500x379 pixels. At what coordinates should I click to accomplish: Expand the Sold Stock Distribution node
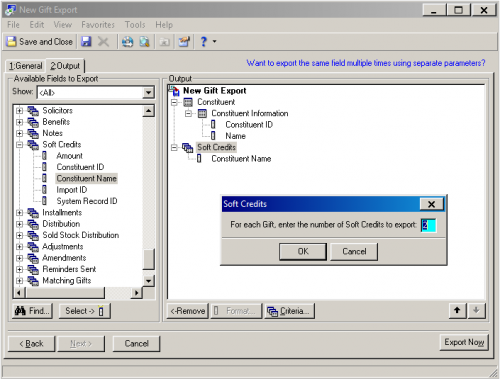19,235
